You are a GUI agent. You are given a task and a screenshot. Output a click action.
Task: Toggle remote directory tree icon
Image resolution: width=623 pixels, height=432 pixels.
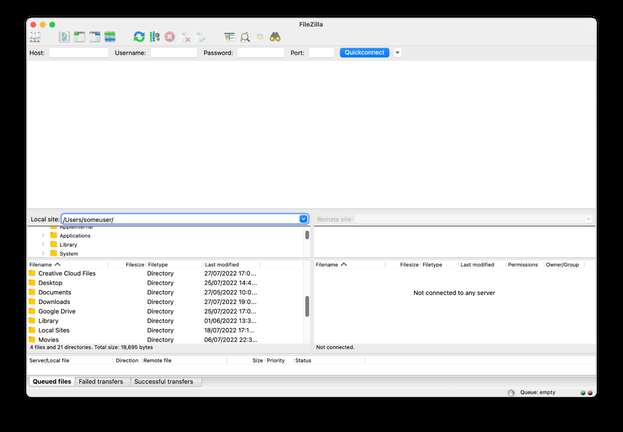[x=95, y=37]
